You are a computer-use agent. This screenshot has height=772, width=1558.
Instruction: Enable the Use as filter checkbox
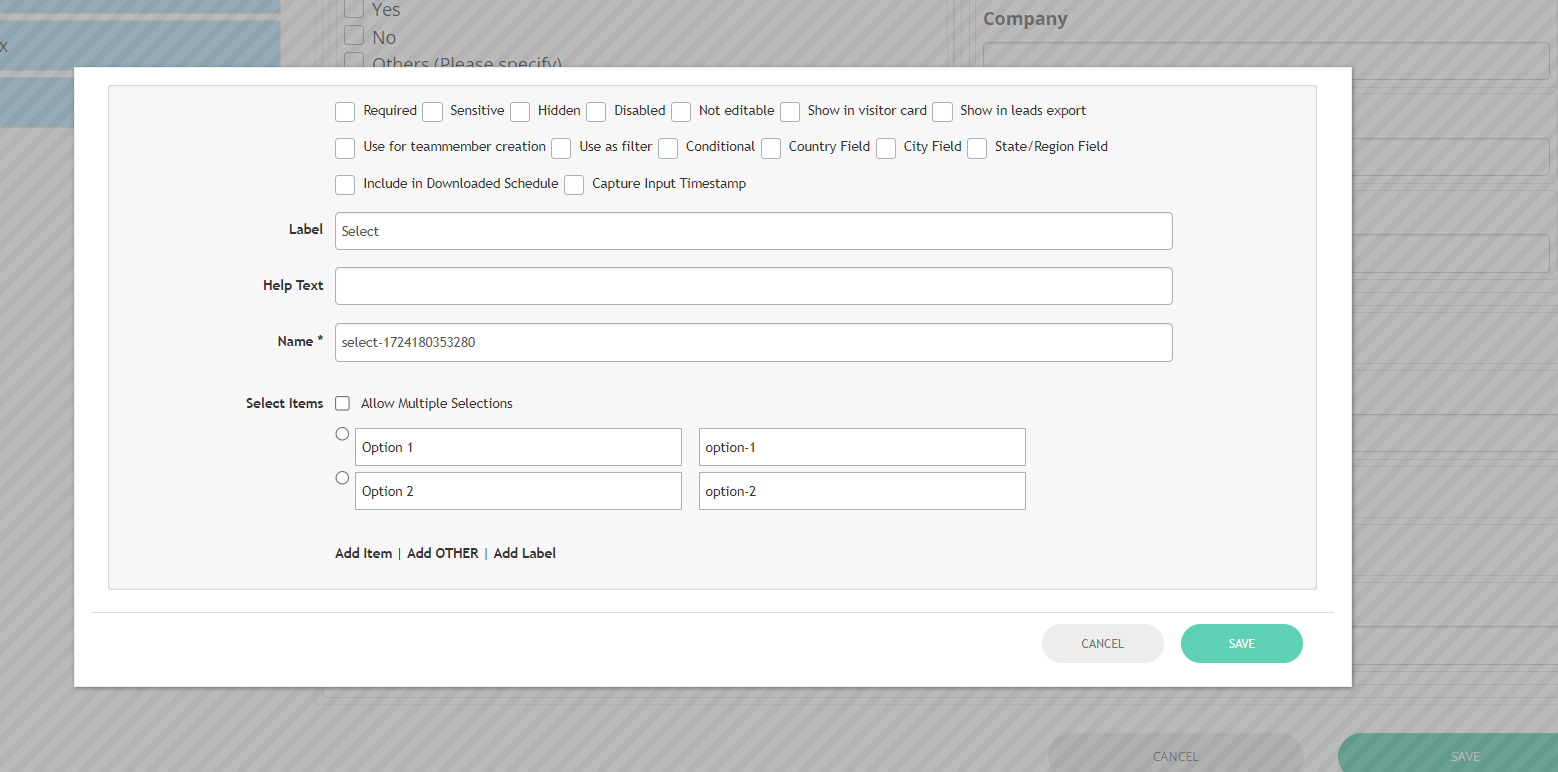(x=561, y=148)
